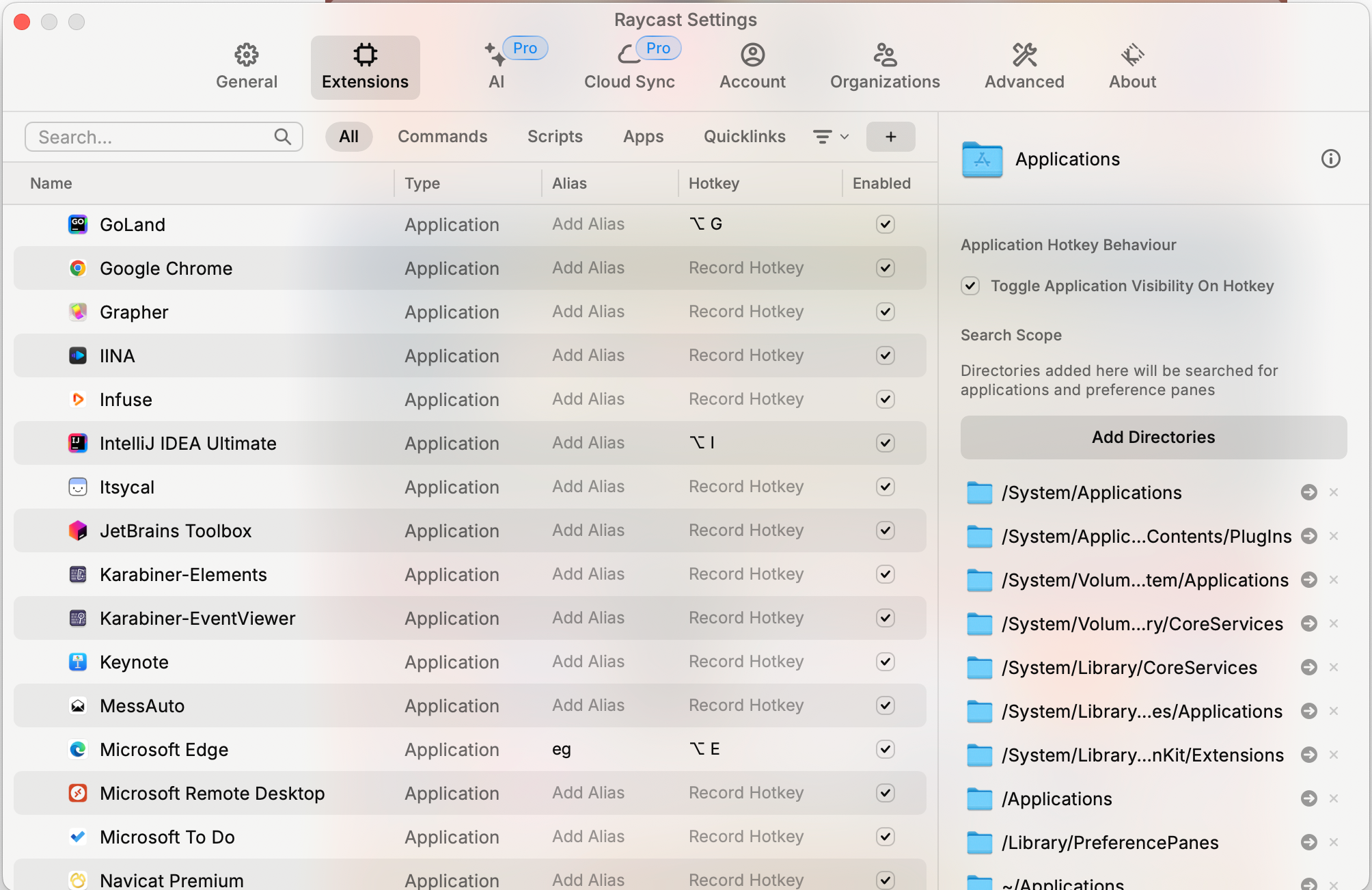
Task: Edit the ⌥ E hotkey for Microsoft Edge
Action: 704,749
